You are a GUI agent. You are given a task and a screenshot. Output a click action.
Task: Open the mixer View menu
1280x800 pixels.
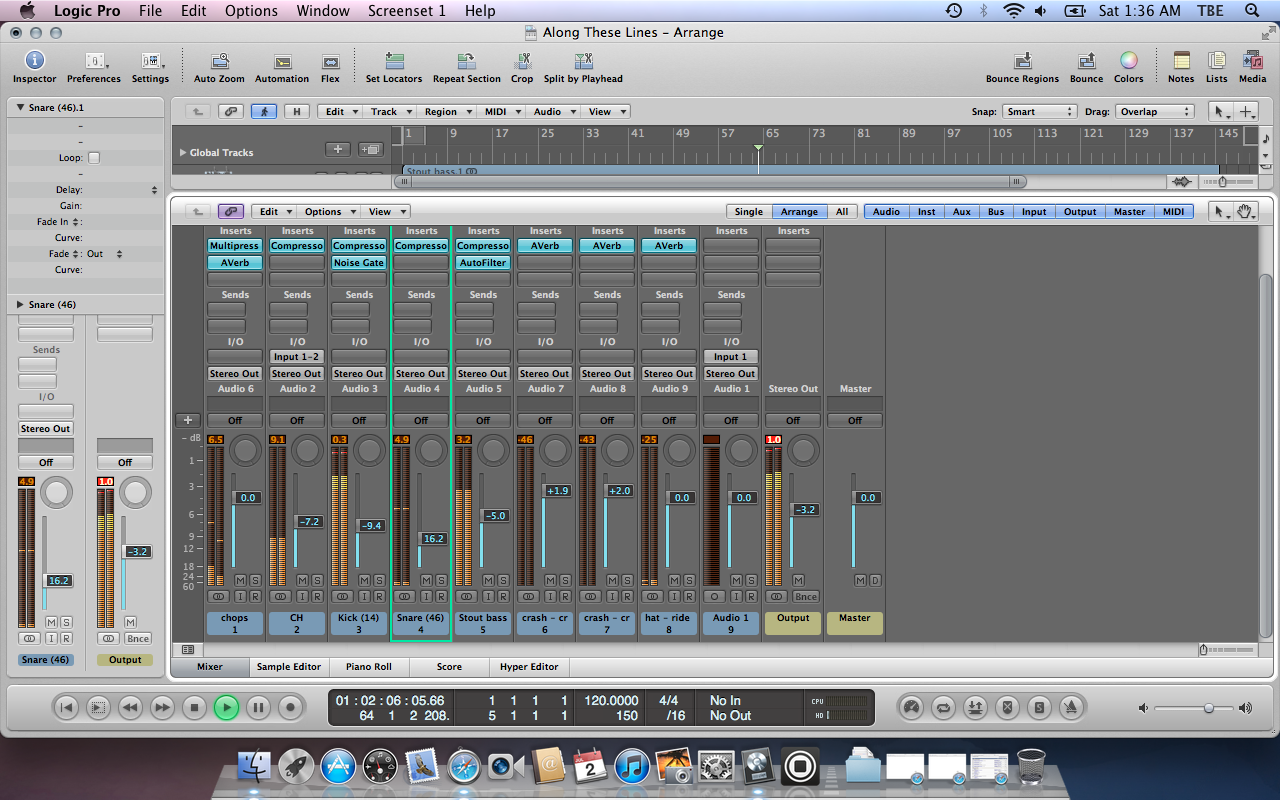tap(386, 212)
